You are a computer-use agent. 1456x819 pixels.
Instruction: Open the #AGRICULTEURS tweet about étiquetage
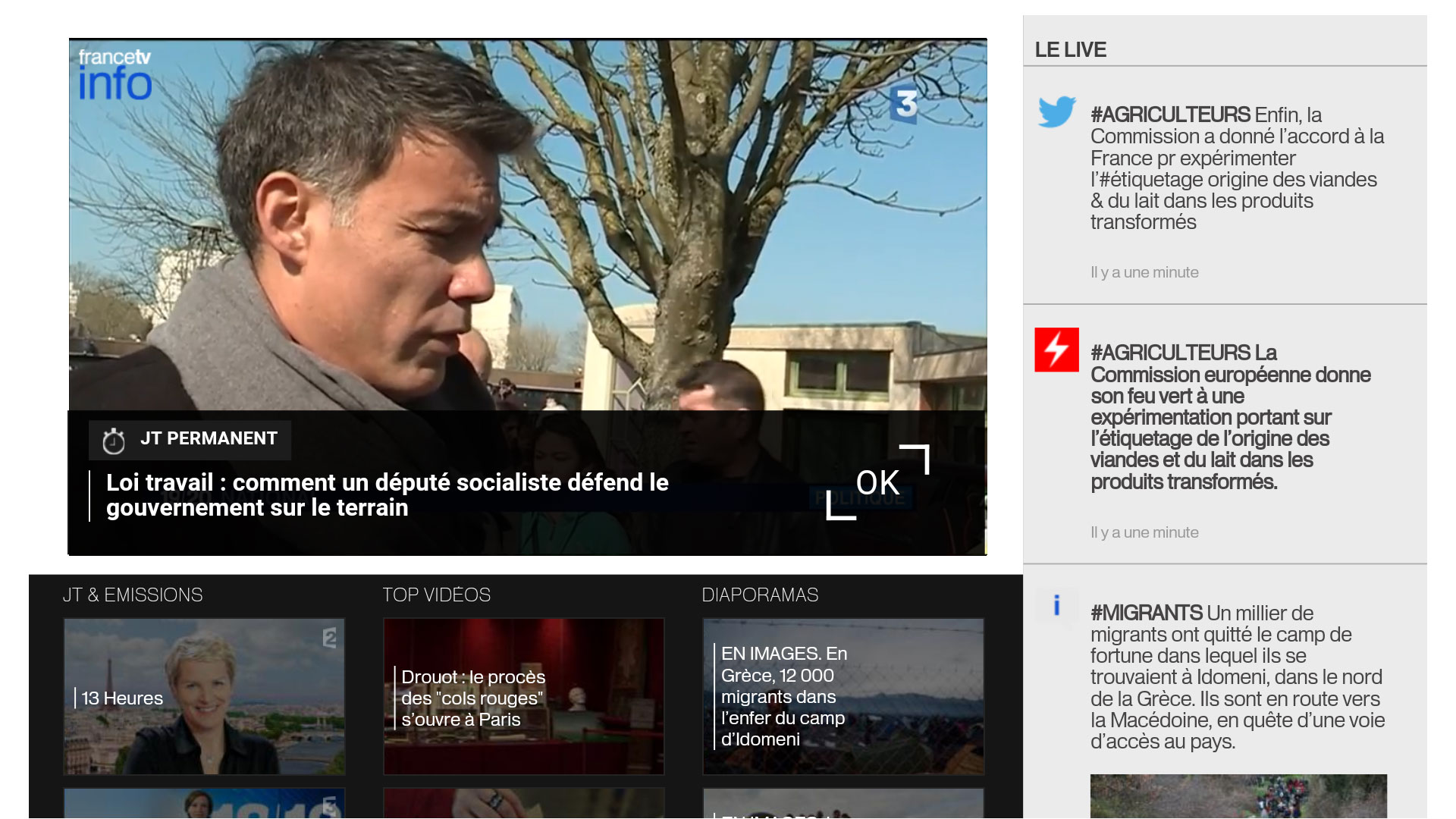pyautogui.click(x=1238, y=168)
